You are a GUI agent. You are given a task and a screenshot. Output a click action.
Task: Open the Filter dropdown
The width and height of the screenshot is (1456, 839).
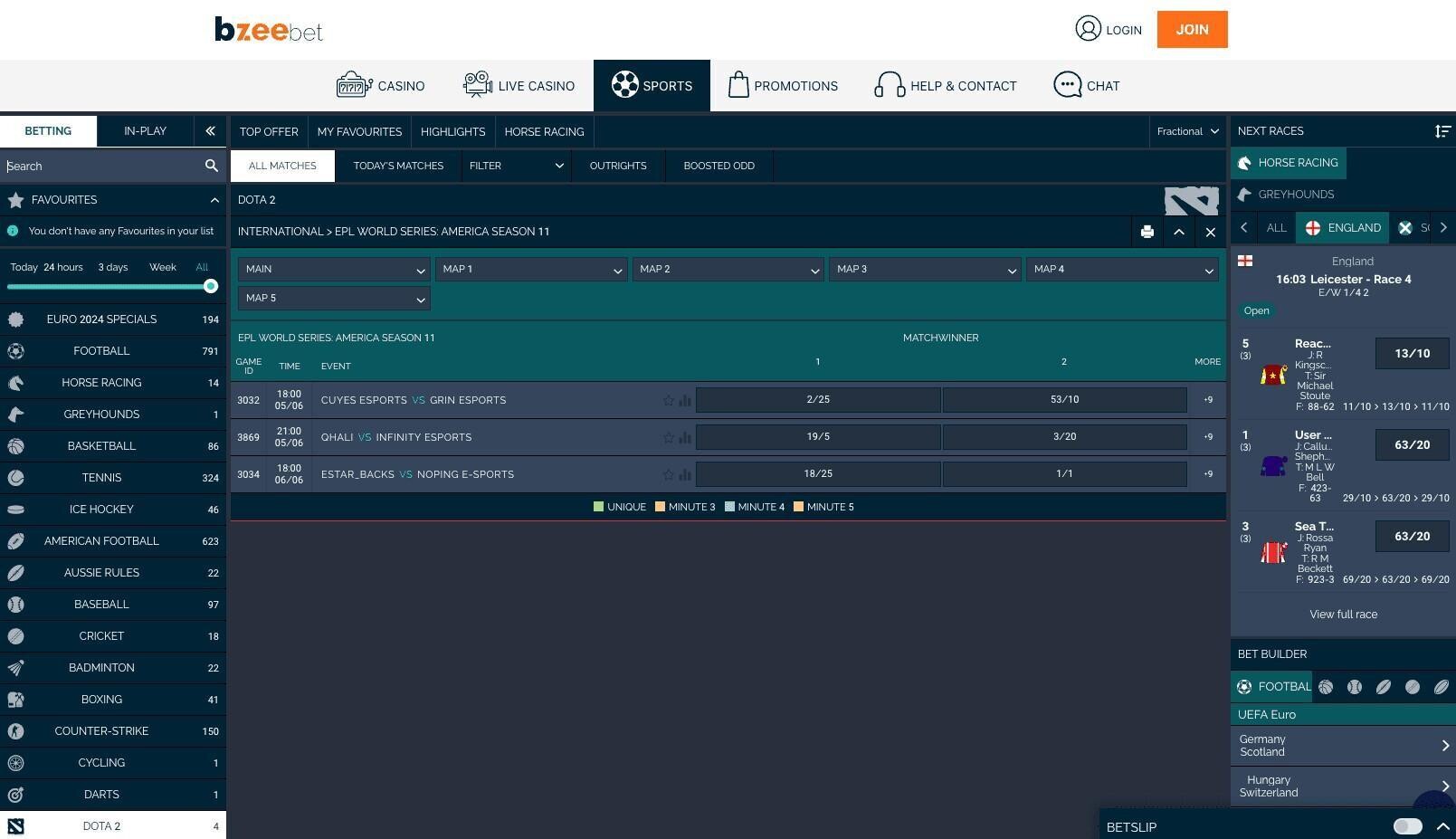point(516,166)
